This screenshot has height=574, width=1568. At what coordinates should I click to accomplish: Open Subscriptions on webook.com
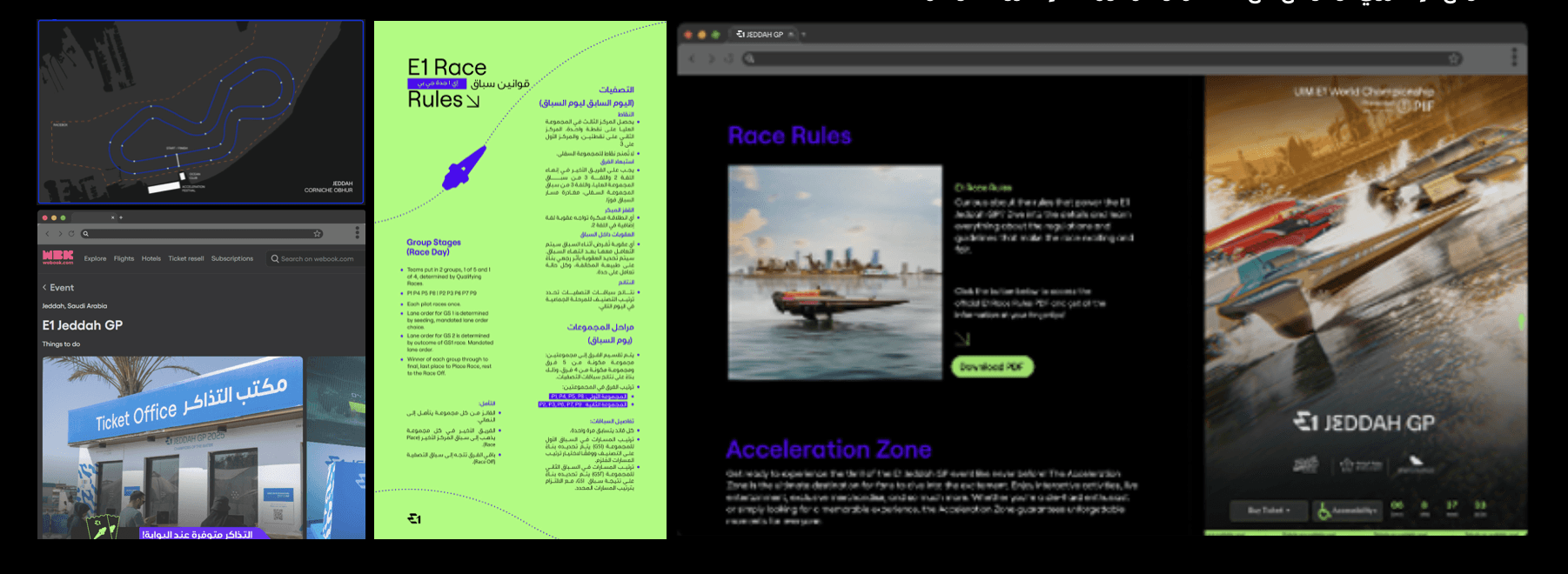232,258
